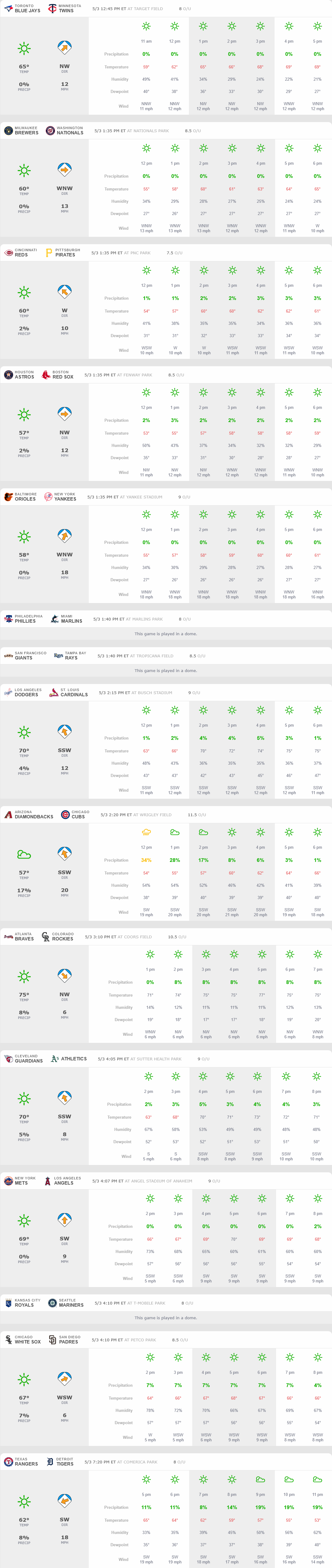
Task: Click the wind direction icon for Orioles-Yankees
Action: coord(64,536)
